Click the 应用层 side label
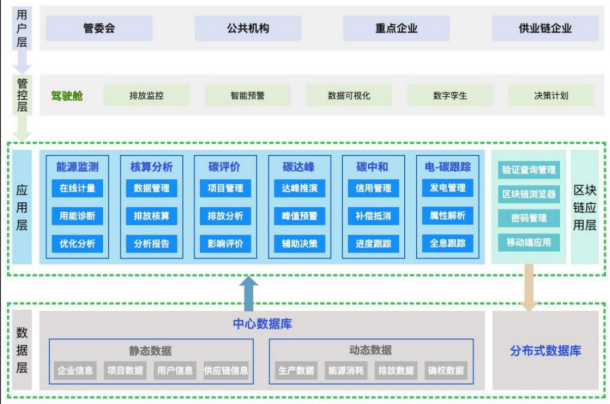Screen dimensions: 610x404 point(22,207)
